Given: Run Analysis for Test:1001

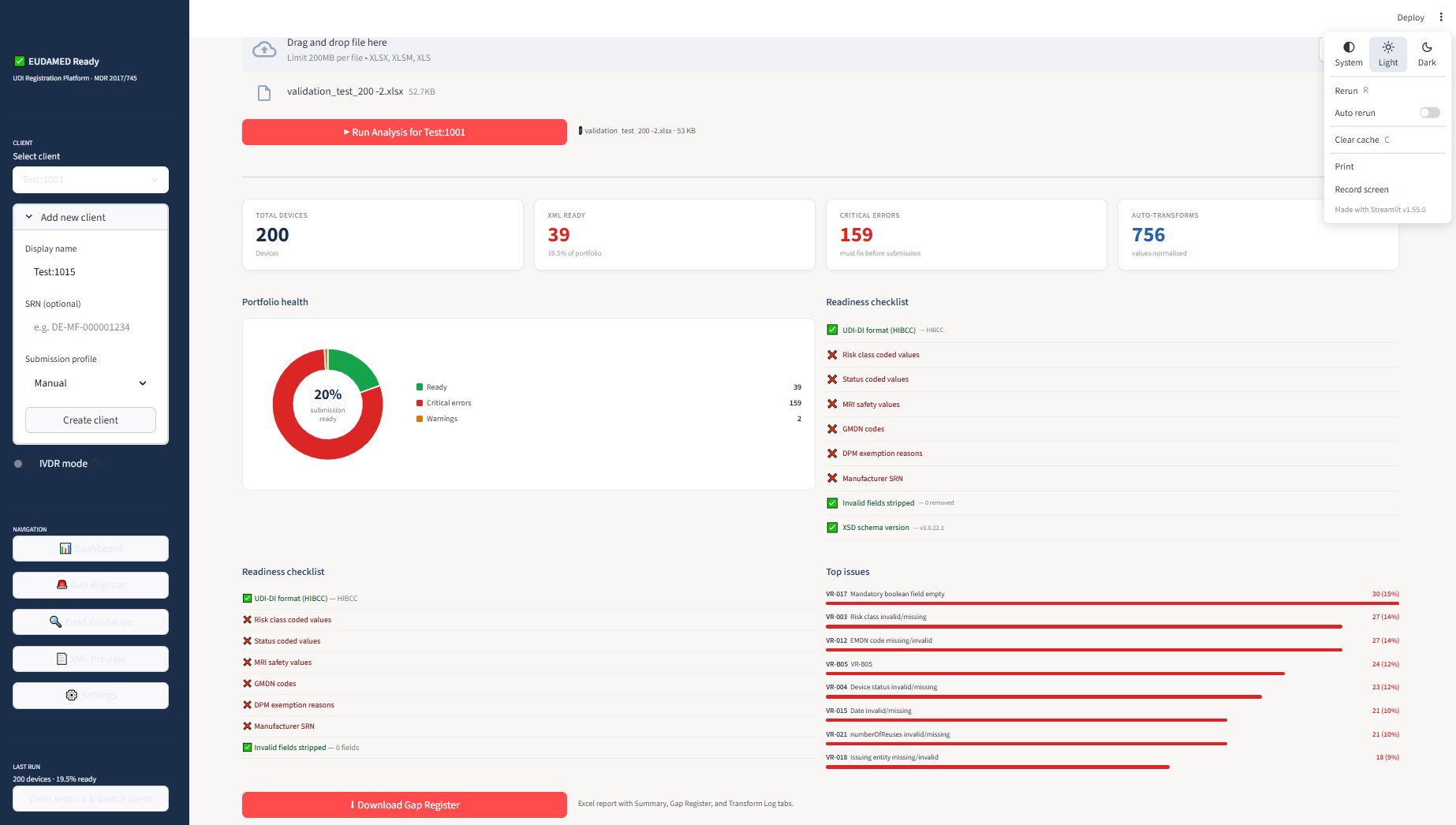Looking at the screenshot, I should pyautogui.click(x=404, y=132).
